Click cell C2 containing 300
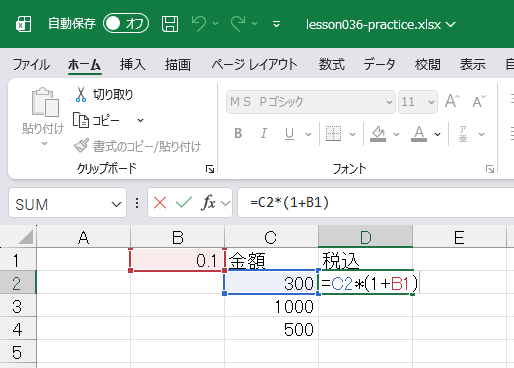 click(271, 282)
